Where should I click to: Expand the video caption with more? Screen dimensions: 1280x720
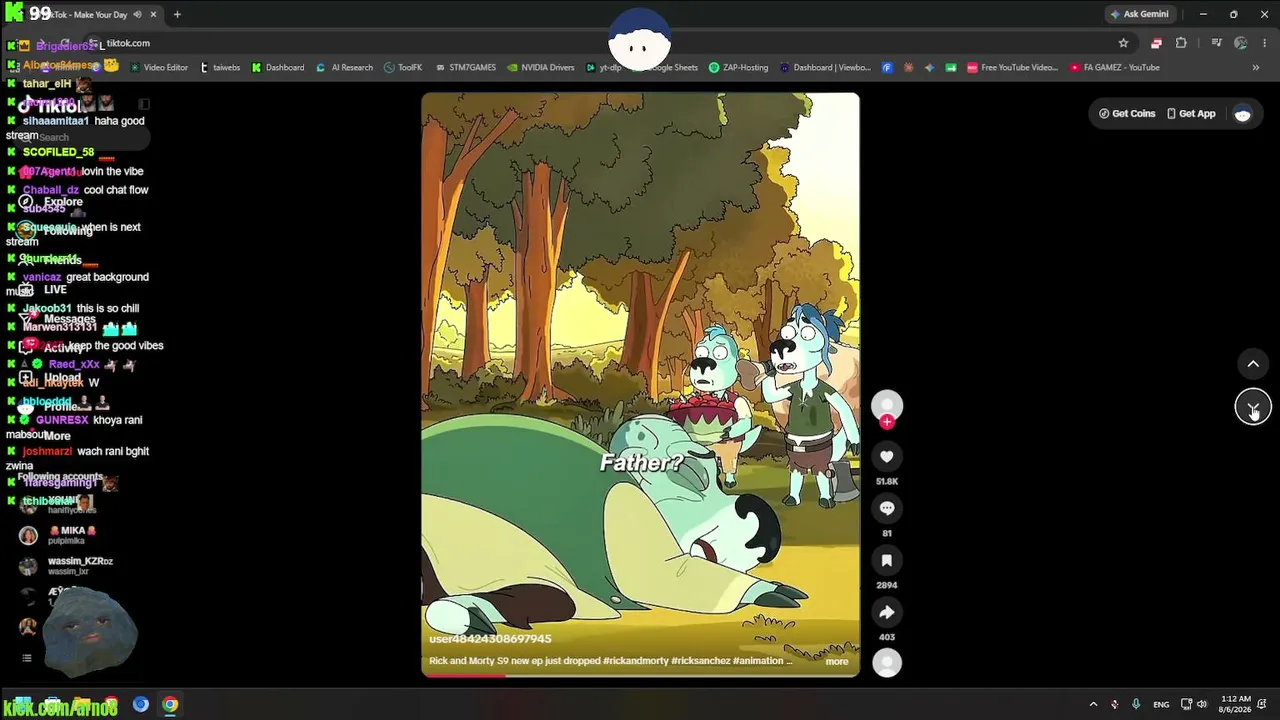837,661
